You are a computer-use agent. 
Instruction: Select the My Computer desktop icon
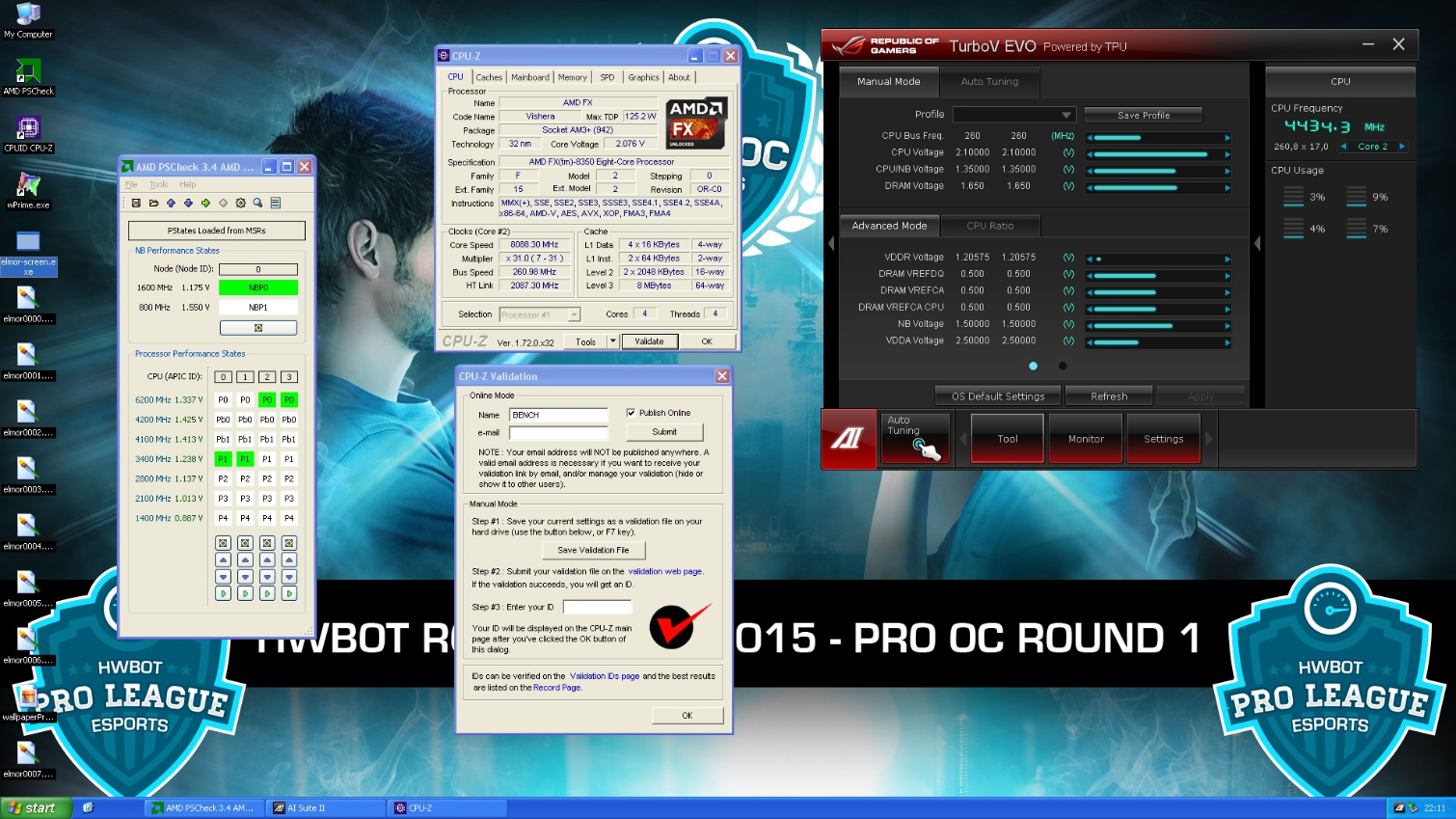[28, 20]
